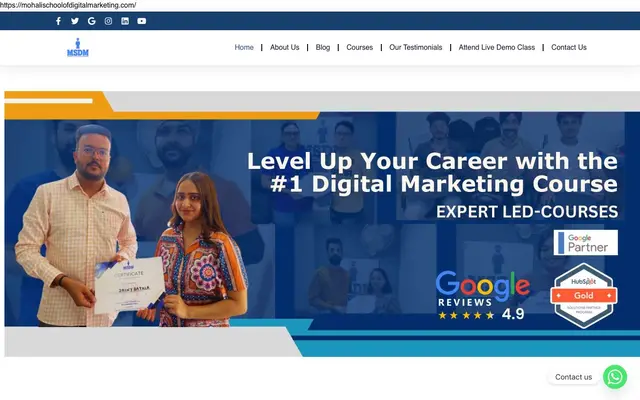Click the HubSpot Gold badge

tap(584, 296)
